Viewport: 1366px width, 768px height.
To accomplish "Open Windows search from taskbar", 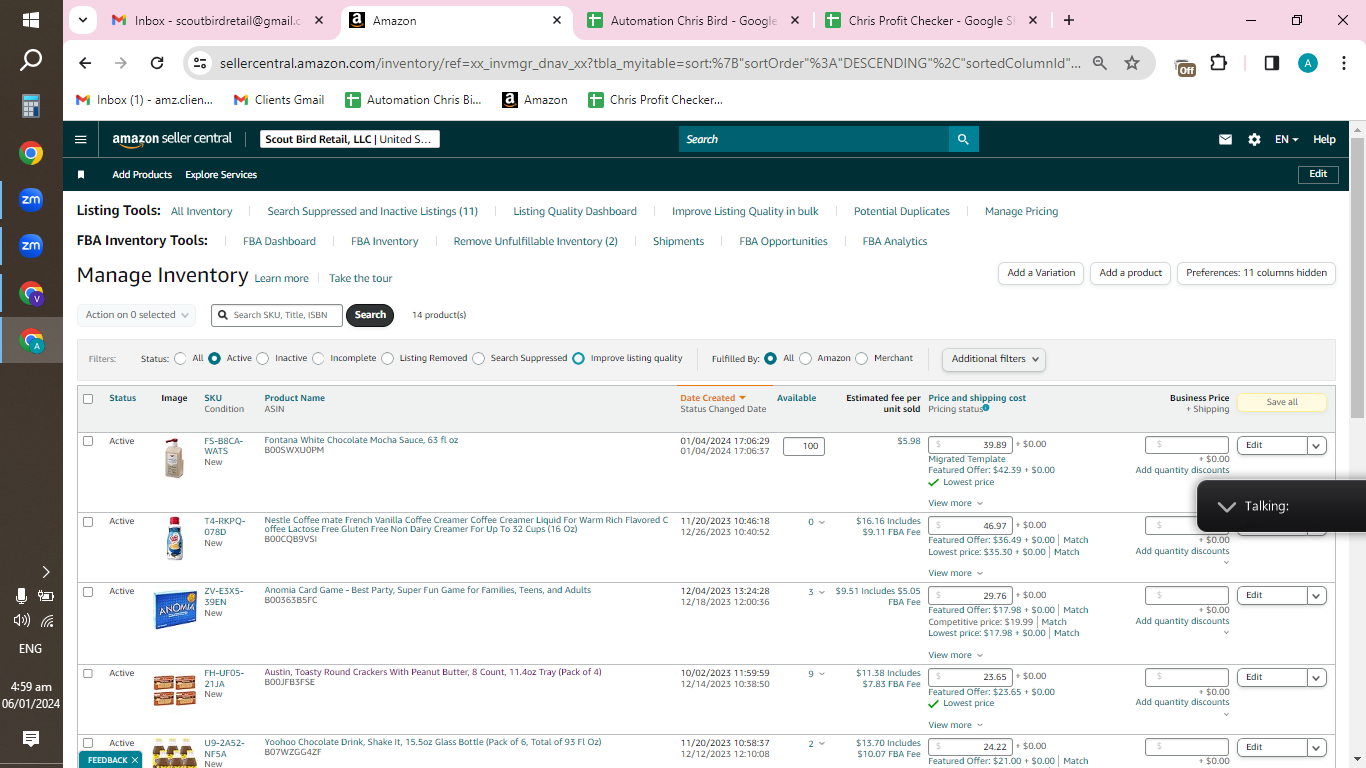I will coord(31,61).
